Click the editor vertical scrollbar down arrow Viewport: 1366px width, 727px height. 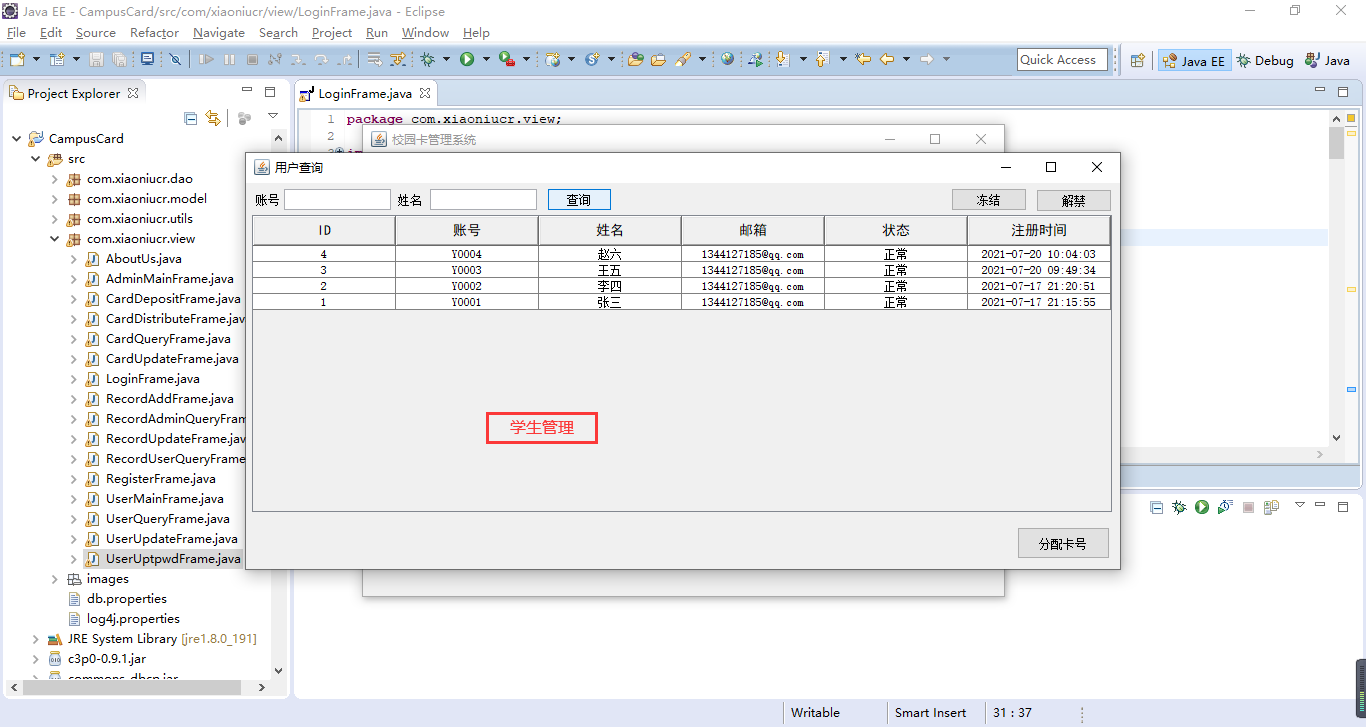pos(1337,438)
